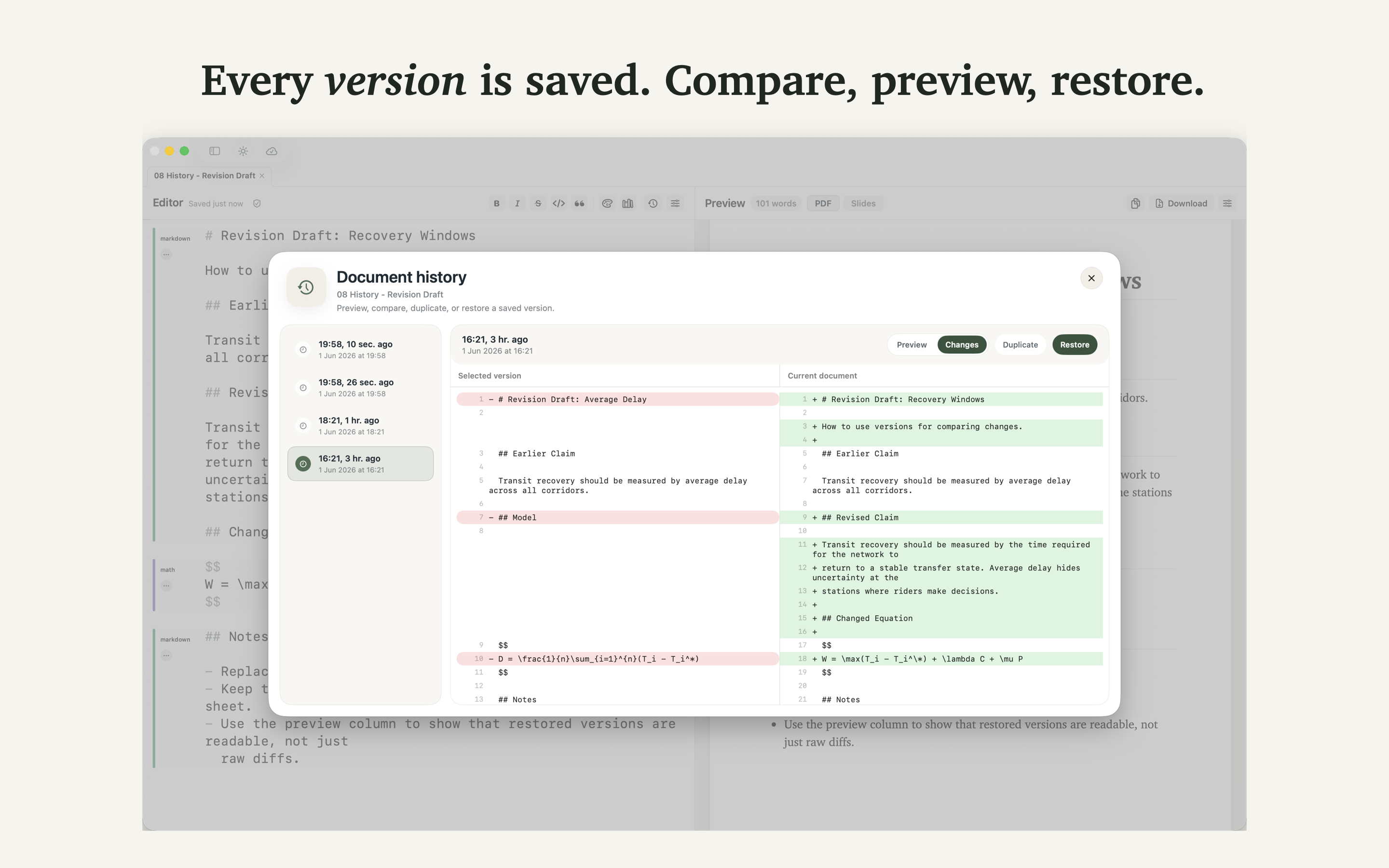Click added line '# Revision Draft: Recovery Windows'
Image resolution: width=1389 pixels, height=868 pixels.
(941, 399)
